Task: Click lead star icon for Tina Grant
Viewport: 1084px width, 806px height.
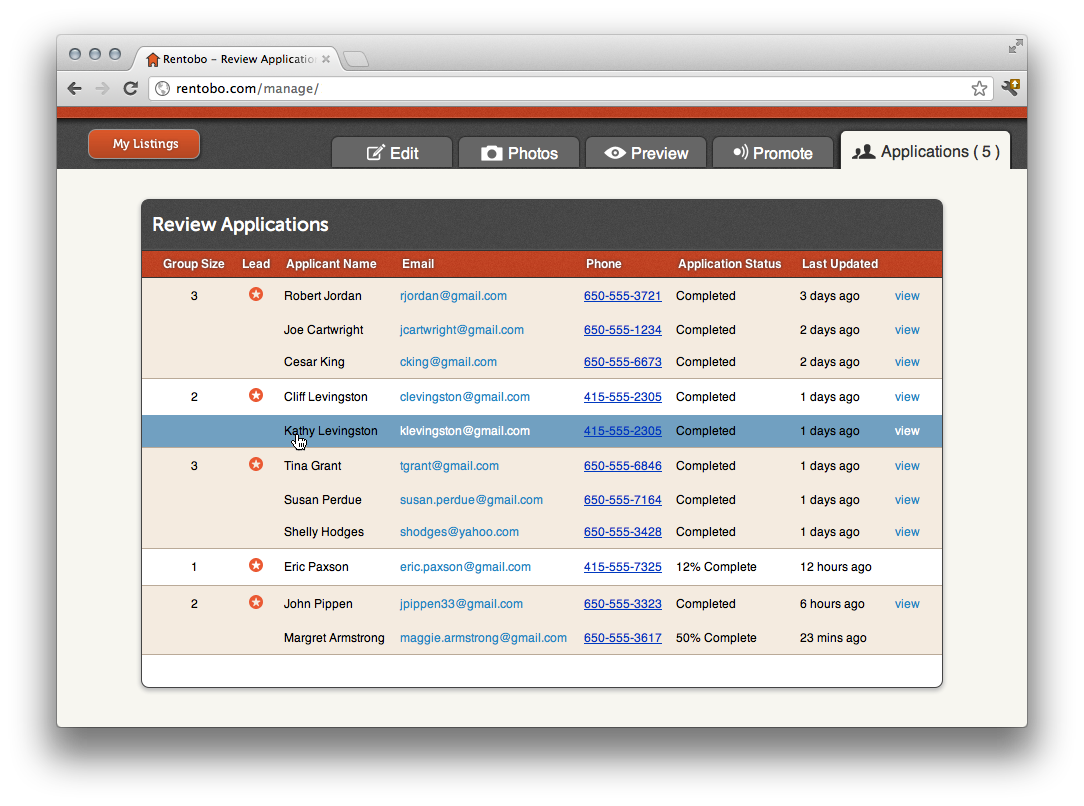Action: pyautogui.click(x=256, y=465)
